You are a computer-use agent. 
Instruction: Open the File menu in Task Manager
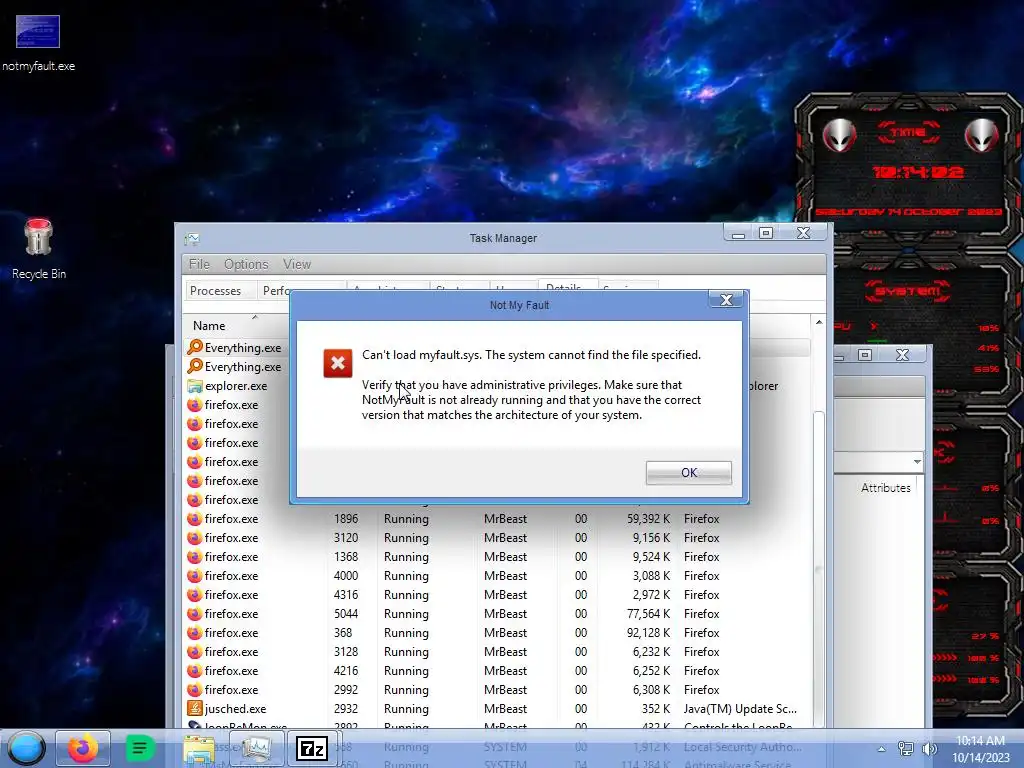point(199,264)
